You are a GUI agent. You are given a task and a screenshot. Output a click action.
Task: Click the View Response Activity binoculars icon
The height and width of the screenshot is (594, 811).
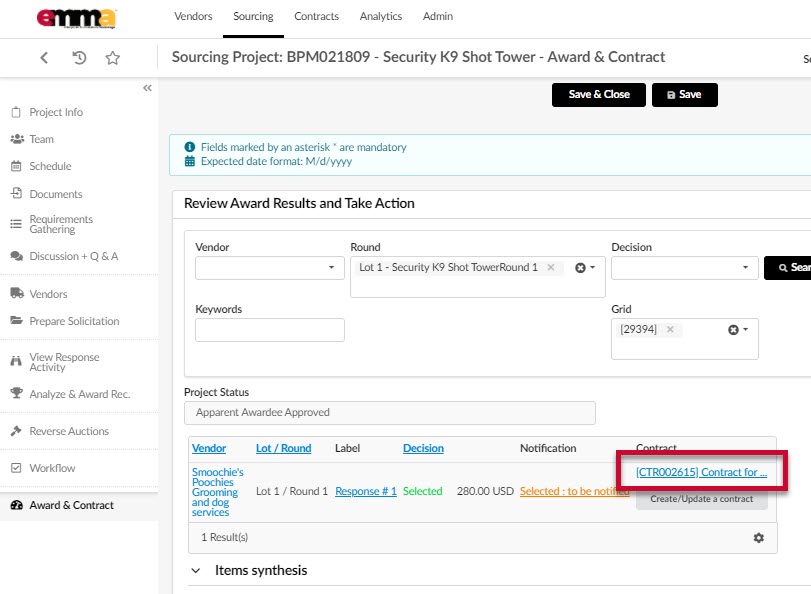click(17, 361)
